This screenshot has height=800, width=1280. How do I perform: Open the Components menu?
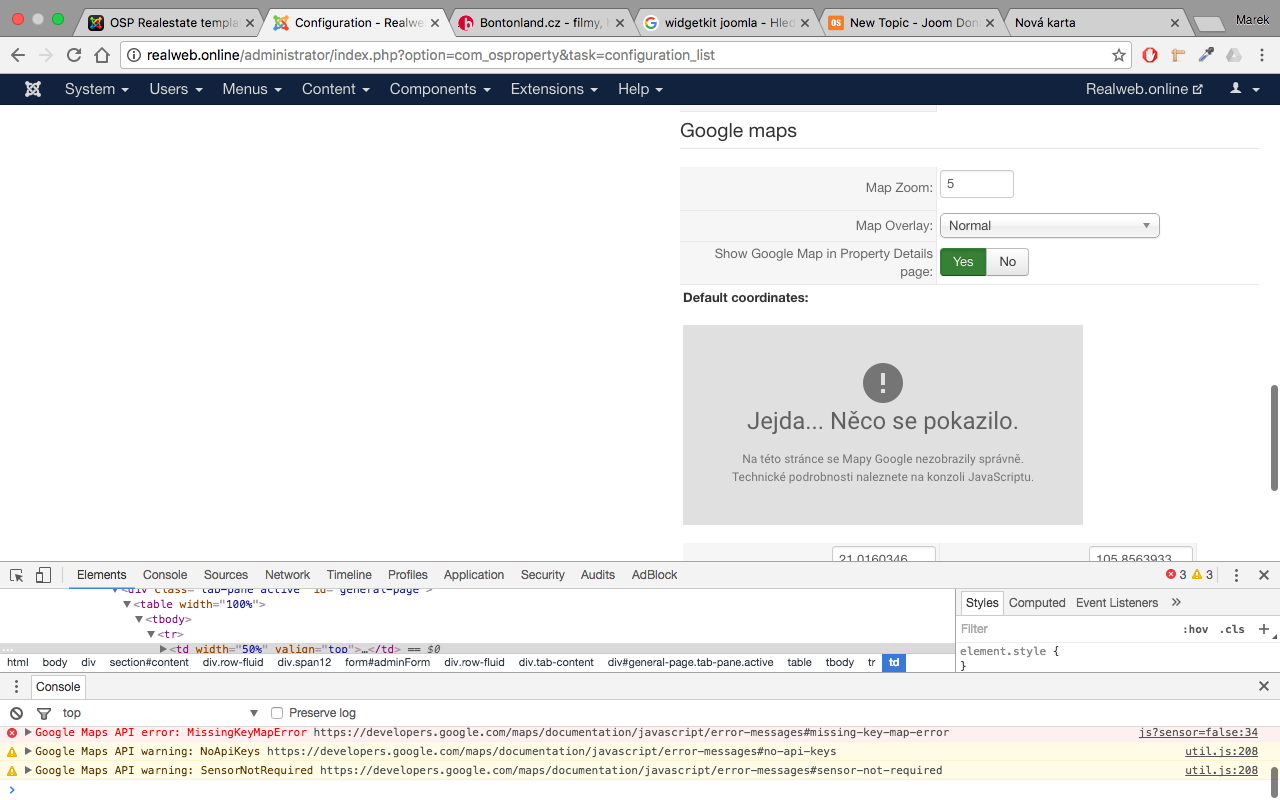440,89
